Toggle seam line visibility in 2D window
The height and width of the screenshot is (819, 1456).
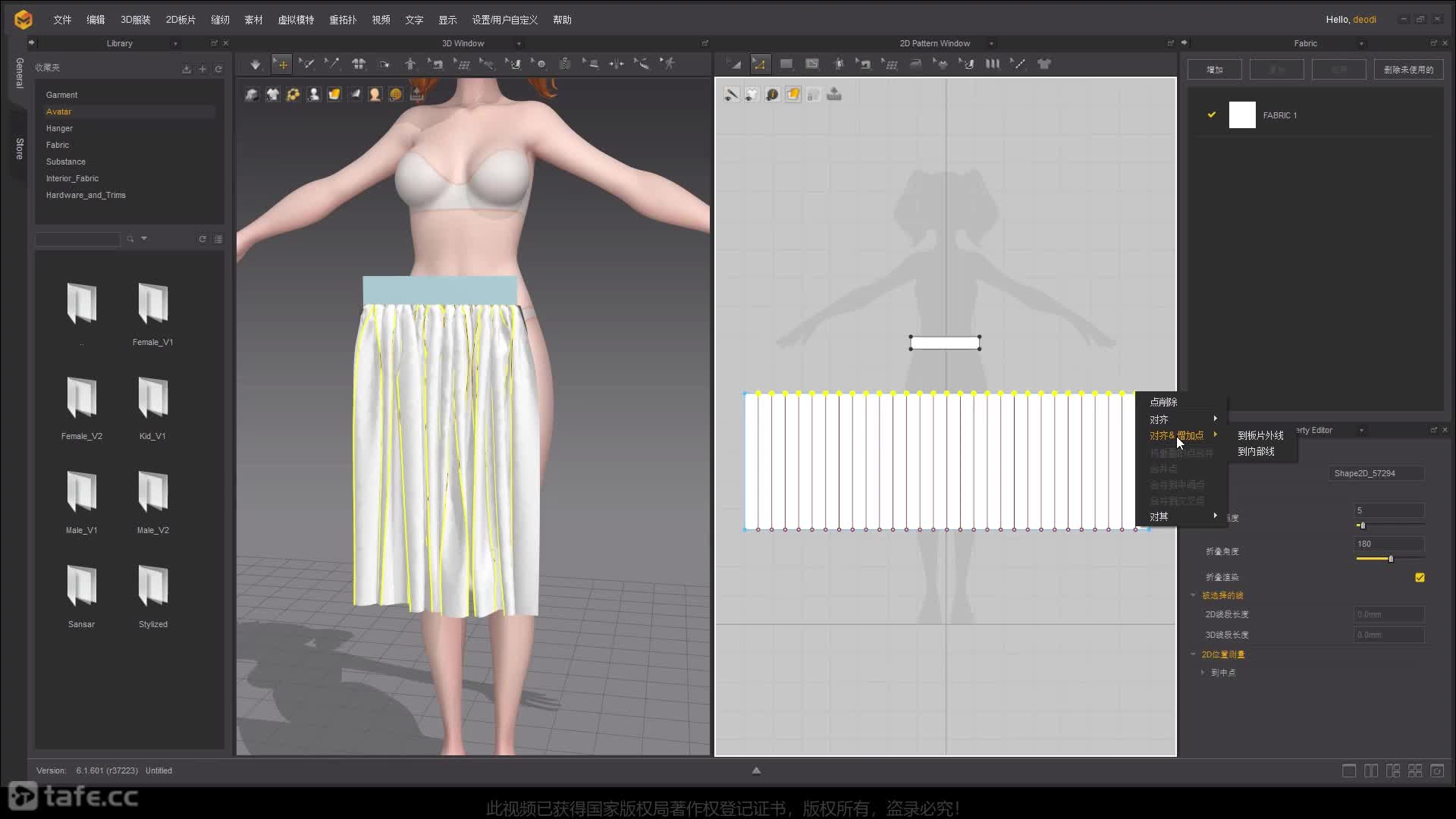click(x=731, y=94)
